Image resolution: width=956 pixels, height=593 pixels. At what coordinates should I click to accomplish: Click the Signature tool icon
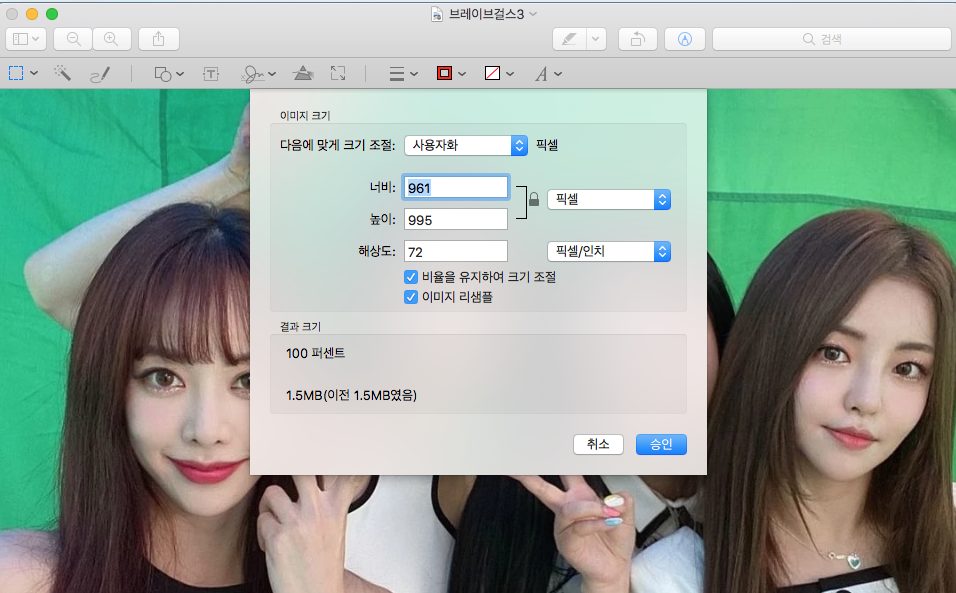[252, 74]
